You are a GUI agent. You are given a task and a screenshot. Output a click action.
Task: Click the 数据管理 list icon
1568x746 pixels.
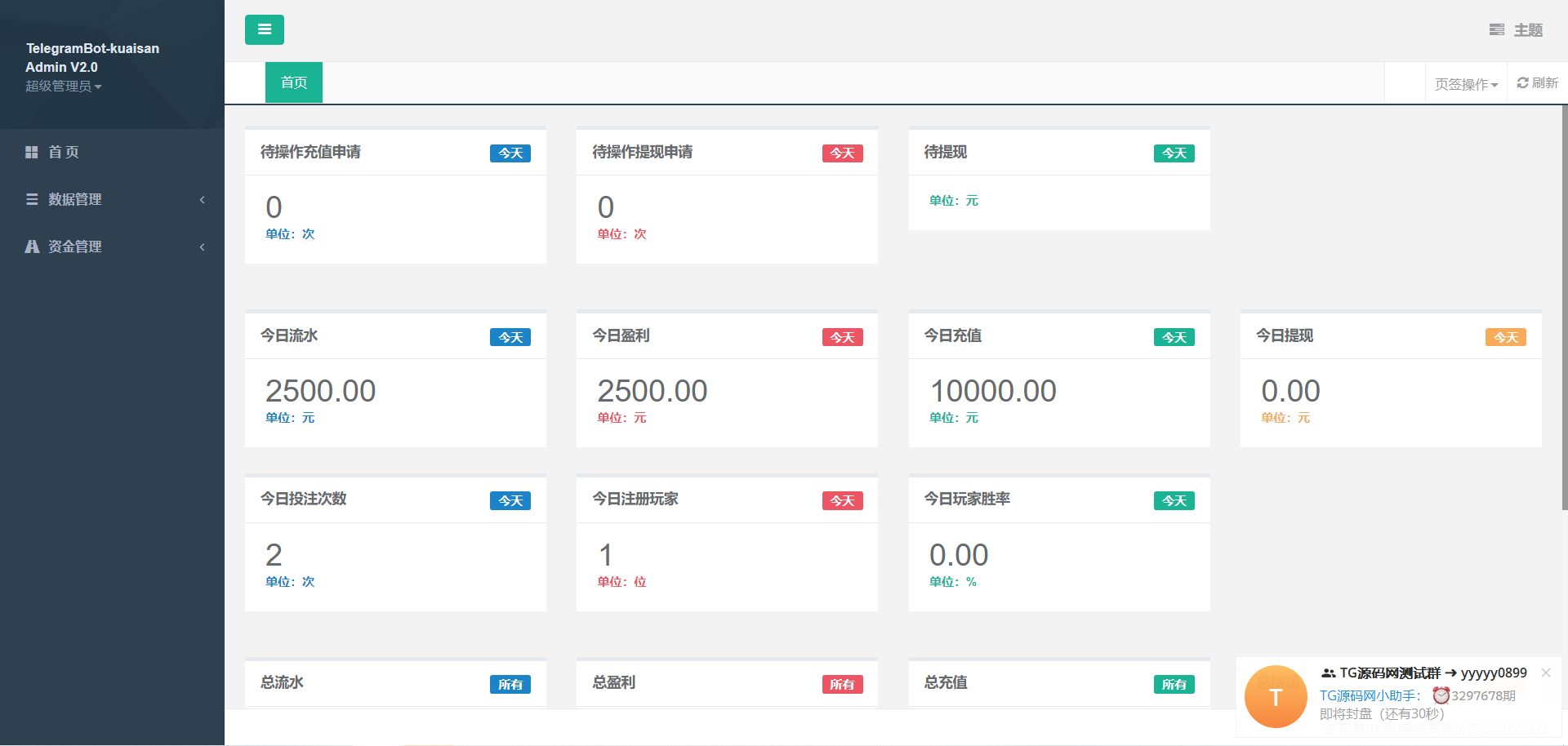pos(32,199)
